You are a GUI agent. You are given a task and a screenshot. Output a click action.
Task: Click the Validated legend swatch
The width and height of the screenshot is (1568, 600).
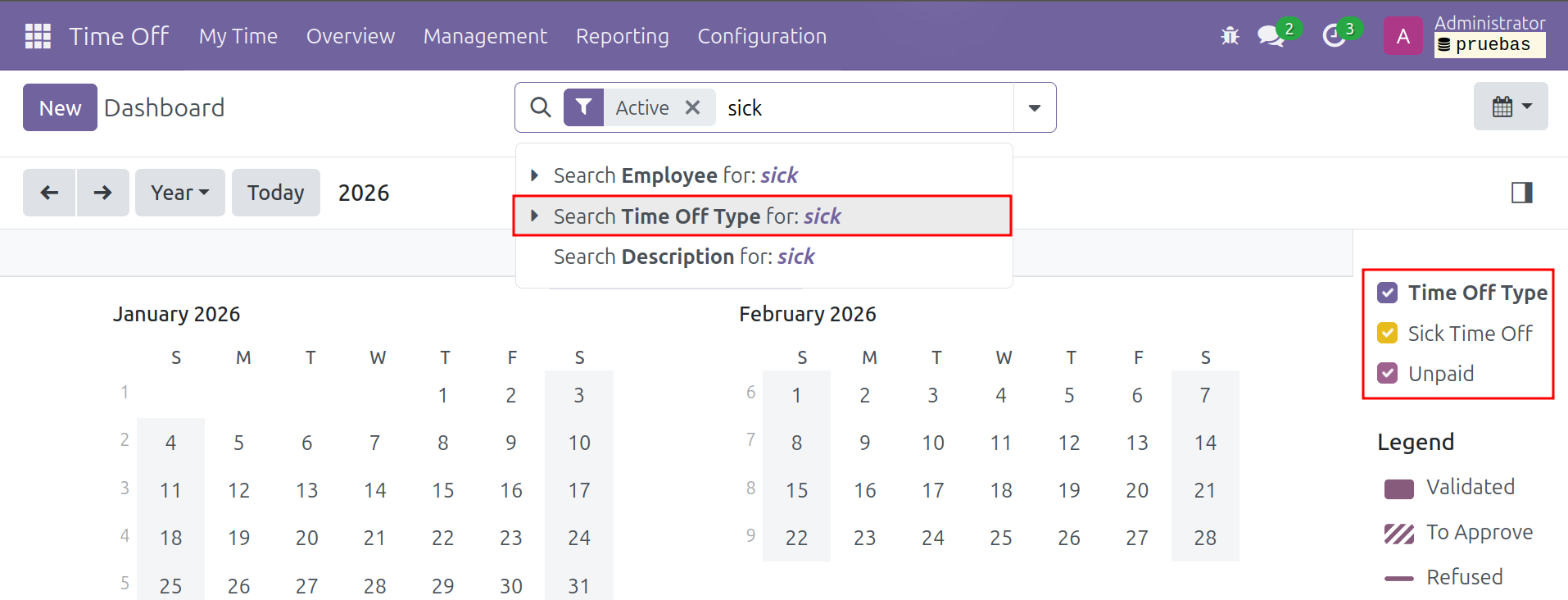click(1398, 489)
